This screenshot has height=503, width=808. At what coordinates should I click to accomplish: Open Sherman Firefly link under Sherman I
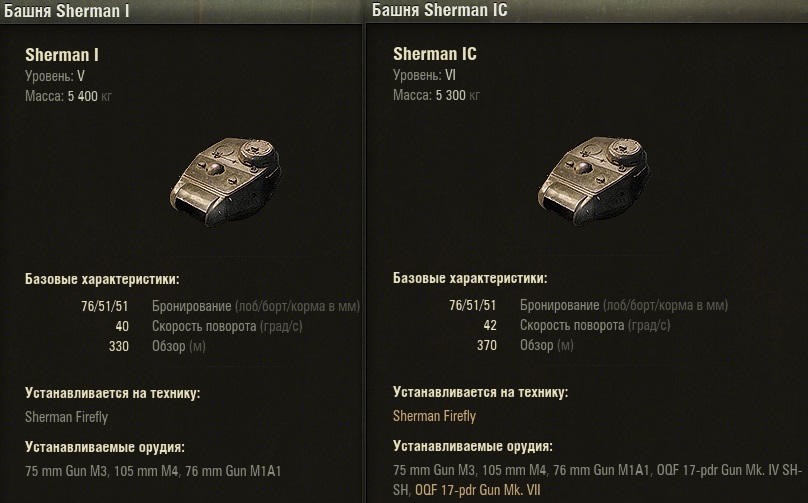(66, 416)
